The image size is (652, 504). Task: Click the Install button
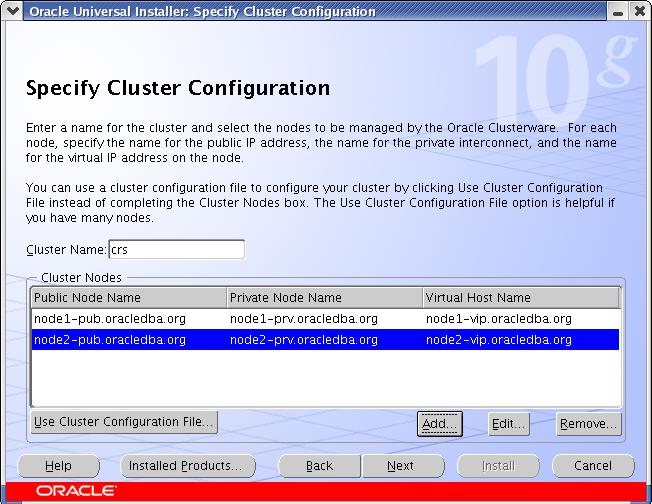pyautogui.click(x=498, y=466)
